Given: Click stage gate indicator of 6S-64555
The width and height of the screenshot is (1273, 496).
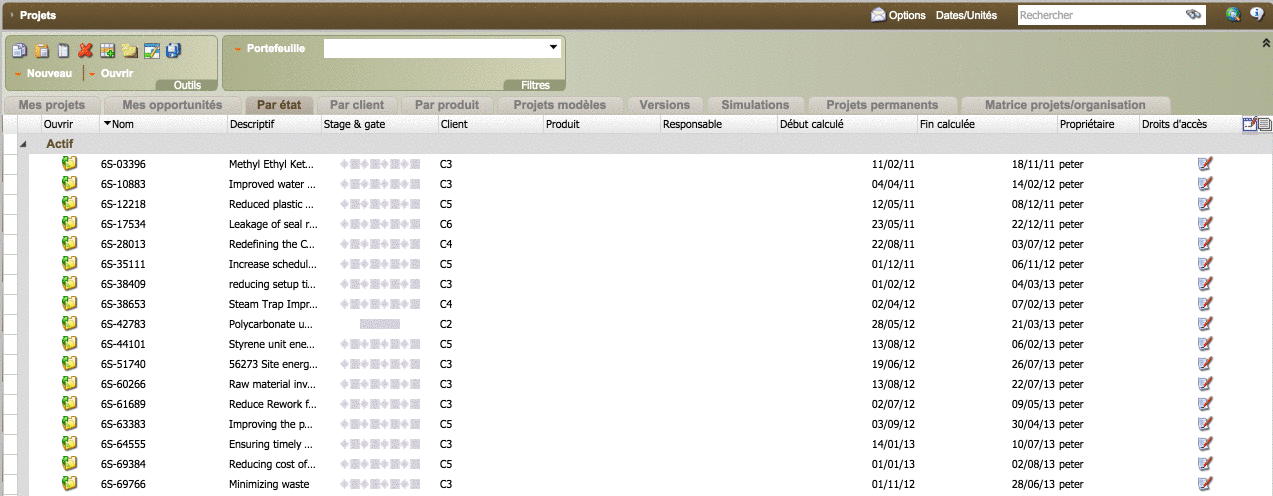Looking at the screenshot, I should click(x=379, y=444).
